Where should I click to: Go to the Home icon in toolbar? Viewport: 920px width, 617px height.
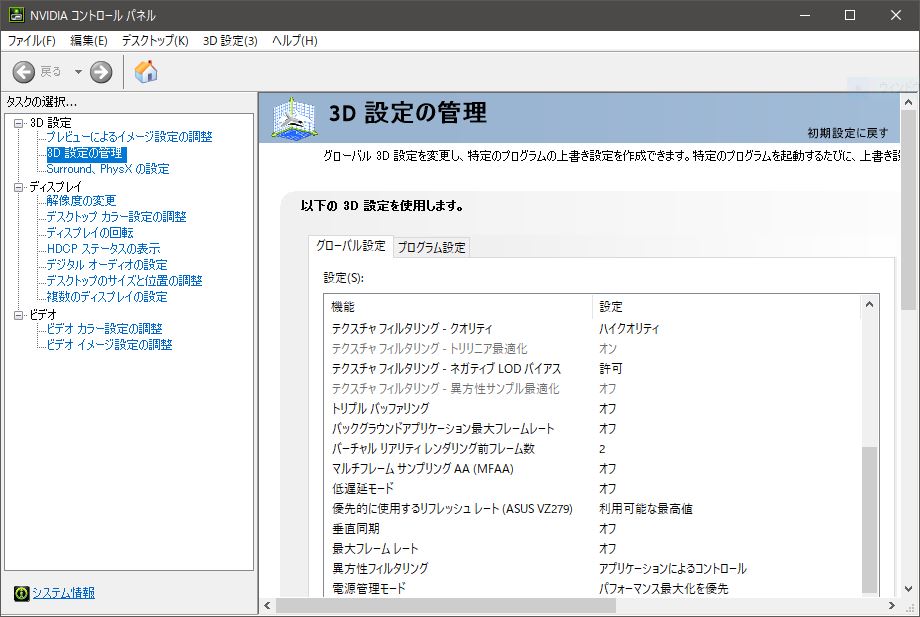[x=146, y=72]
